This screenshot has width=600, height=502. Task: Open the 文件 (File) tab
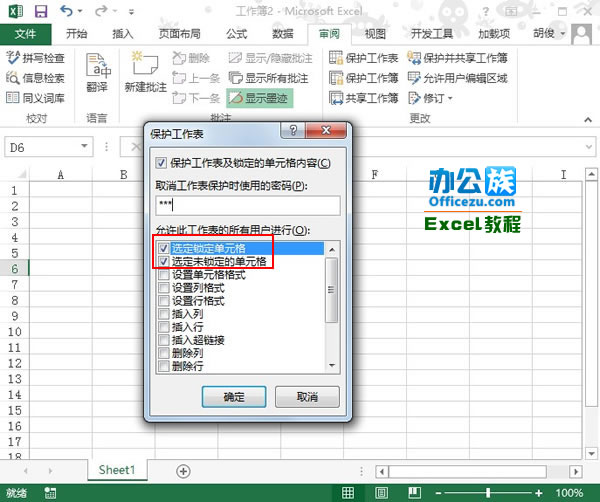[x=26, y=34]
